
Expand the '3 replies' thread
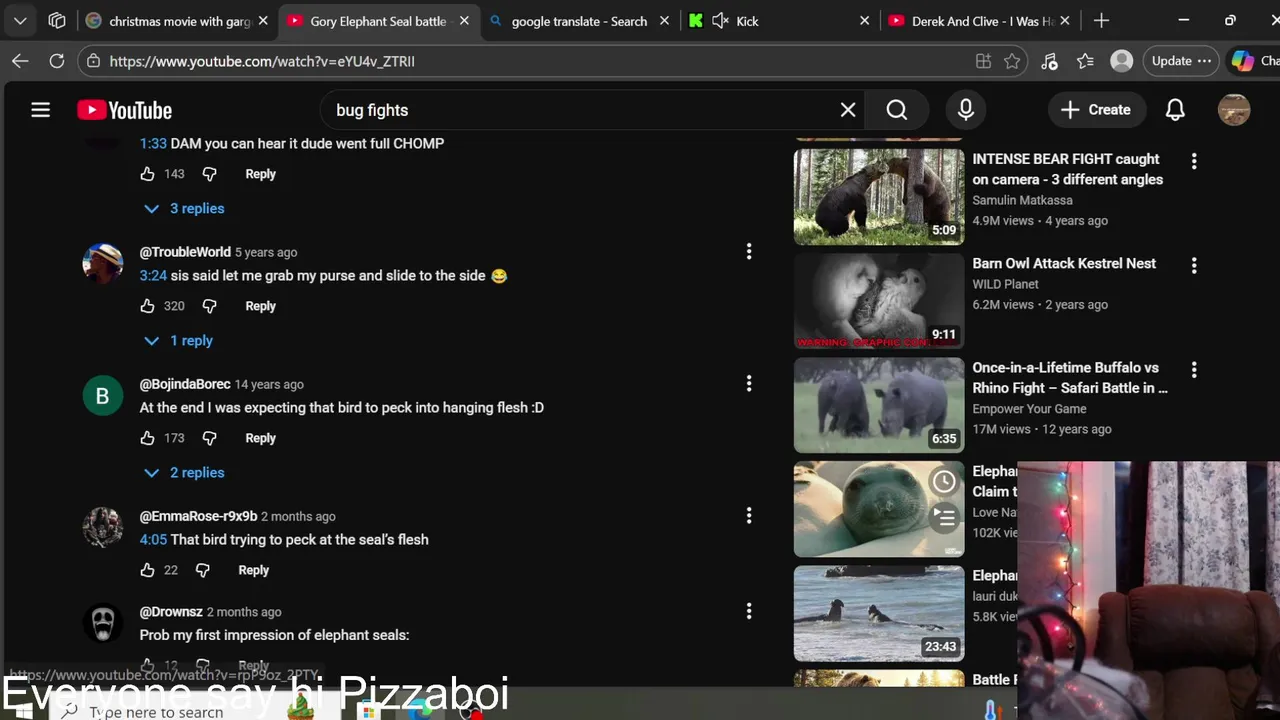tap(185, 208)
